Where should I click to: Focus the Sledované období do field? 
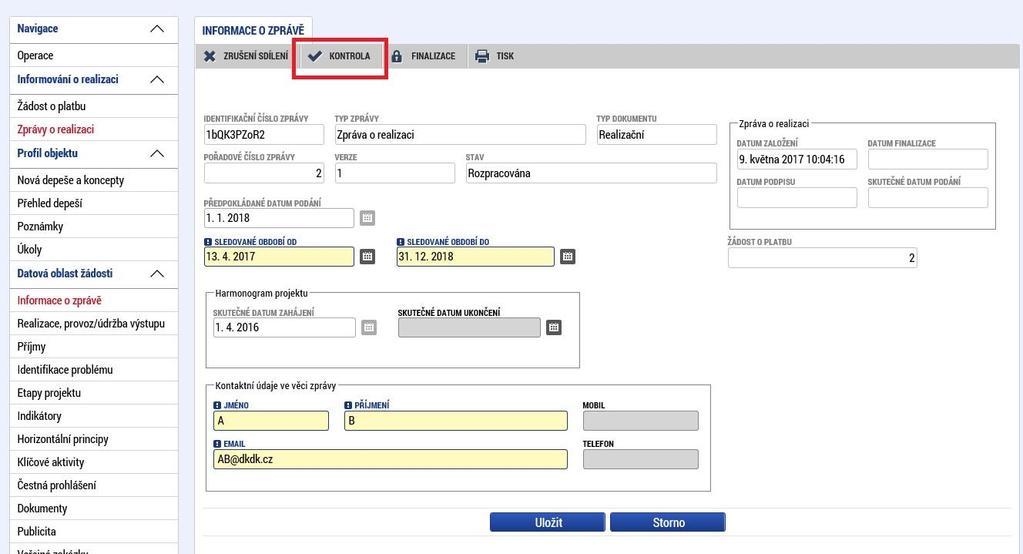point(475,256)
